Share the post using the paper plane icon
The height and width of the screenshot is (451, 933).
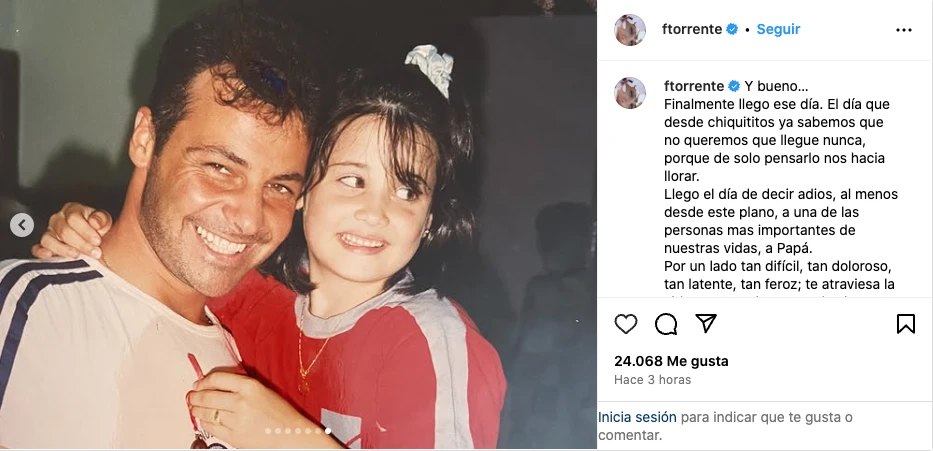[706, 323]
